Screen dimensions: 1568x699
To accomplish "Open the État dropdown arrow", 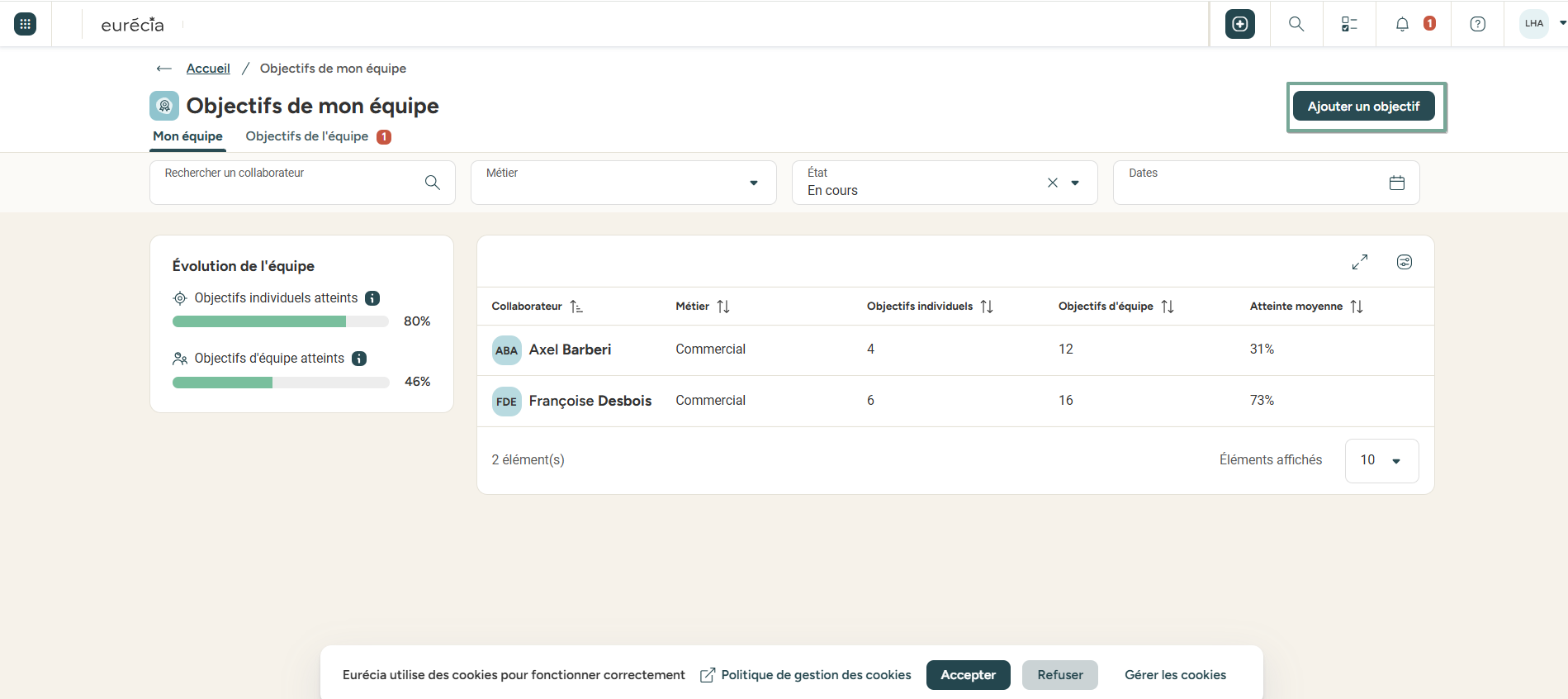I will tap(1075, 183).
